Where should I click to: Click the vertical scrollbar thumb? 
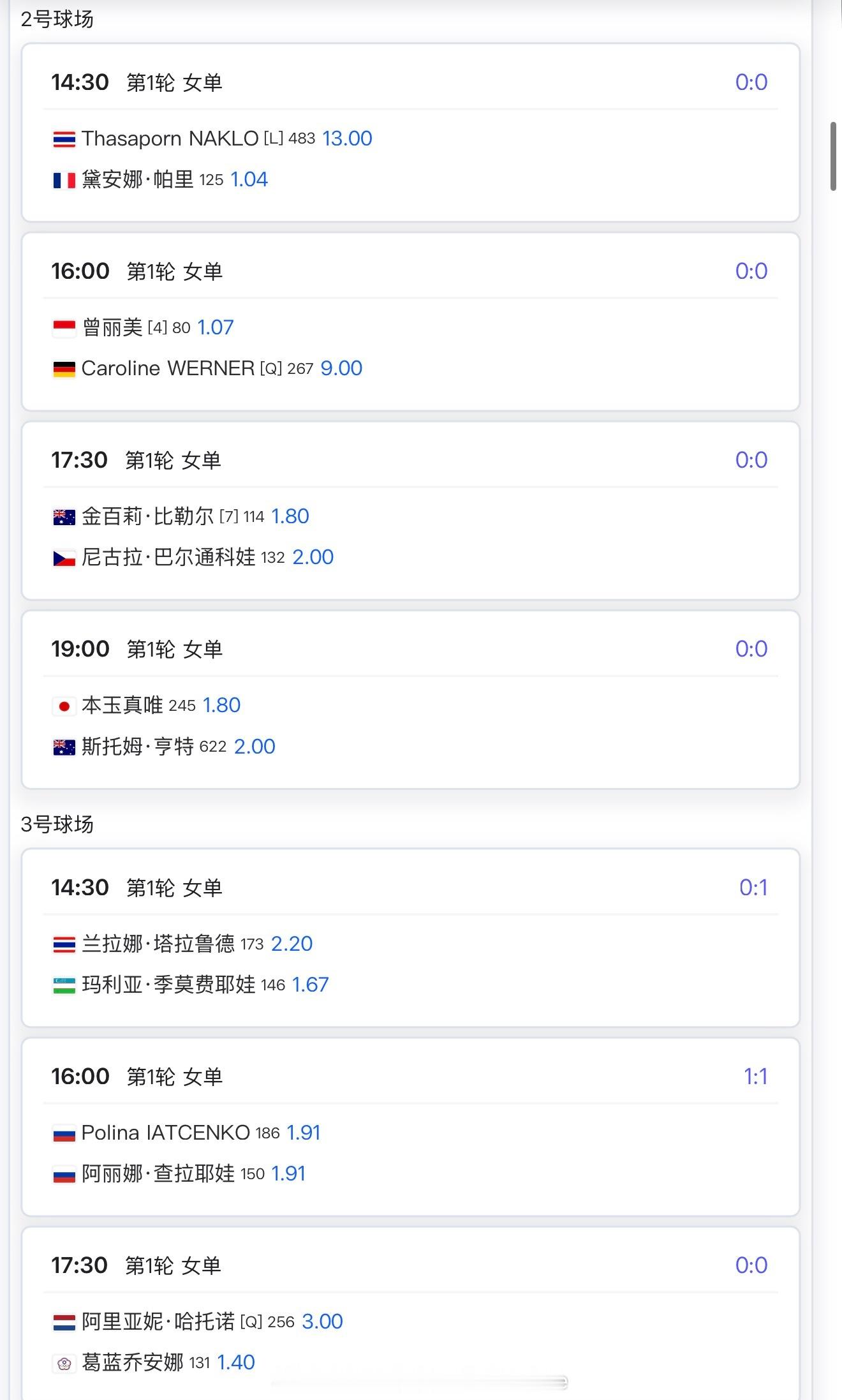pyautogui.click(x=832, y=156)
